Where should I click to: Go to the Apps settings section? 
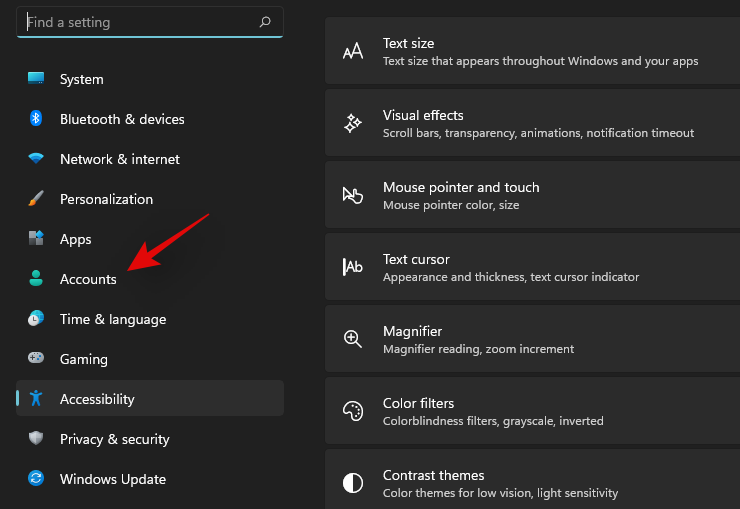75,239
